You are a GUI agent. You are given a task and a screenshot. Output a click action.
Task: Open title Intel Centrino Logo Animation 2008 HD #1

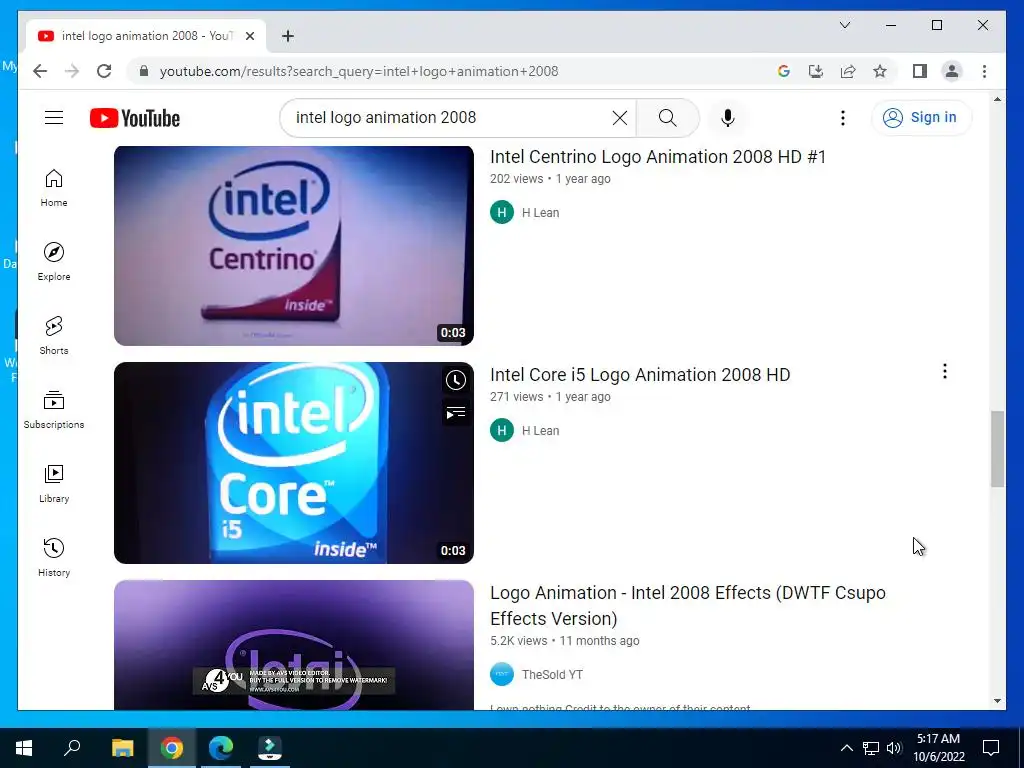(x=658, y=157)
